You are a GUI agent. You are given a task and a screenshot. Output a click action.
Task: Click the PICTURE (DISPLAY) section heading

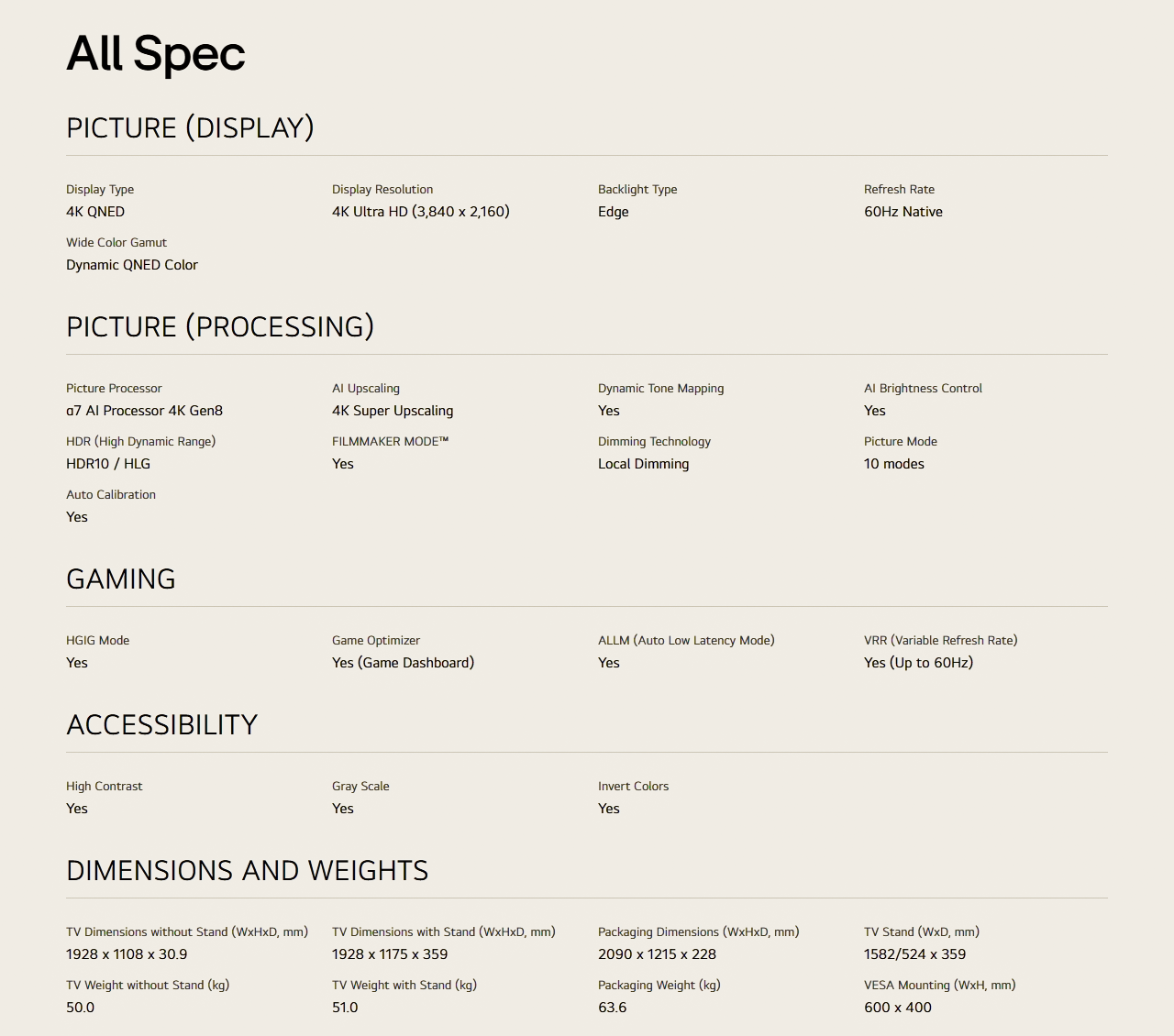[x=190, y=127]
